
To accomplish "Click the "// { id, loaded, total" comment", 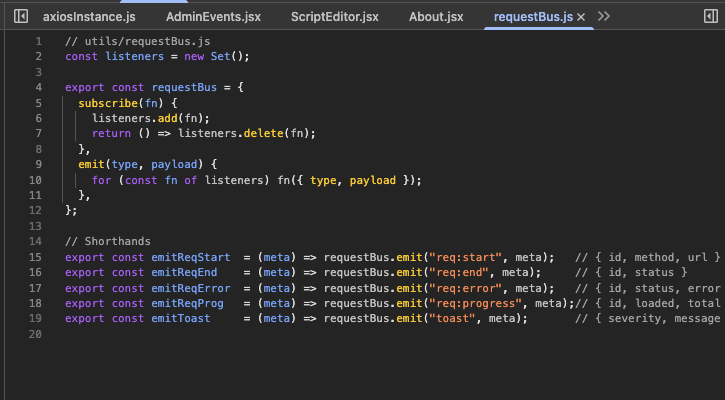I will pos(648,303).
